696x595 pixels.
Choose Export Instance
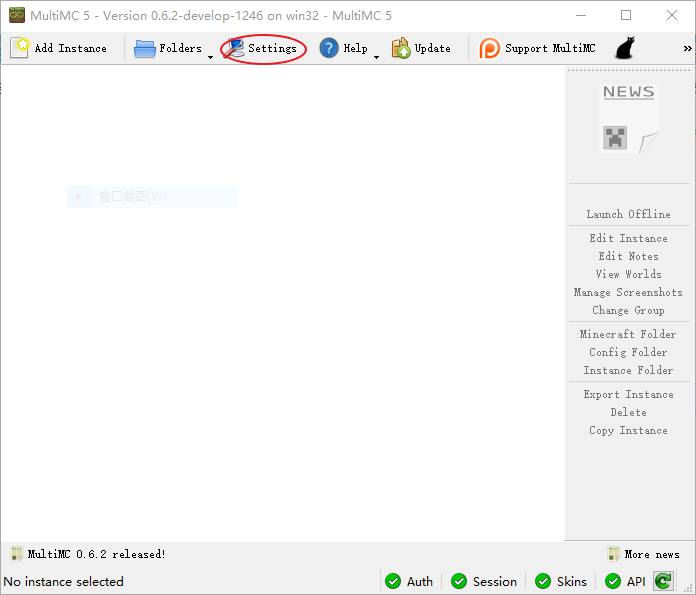coord(629,394)
